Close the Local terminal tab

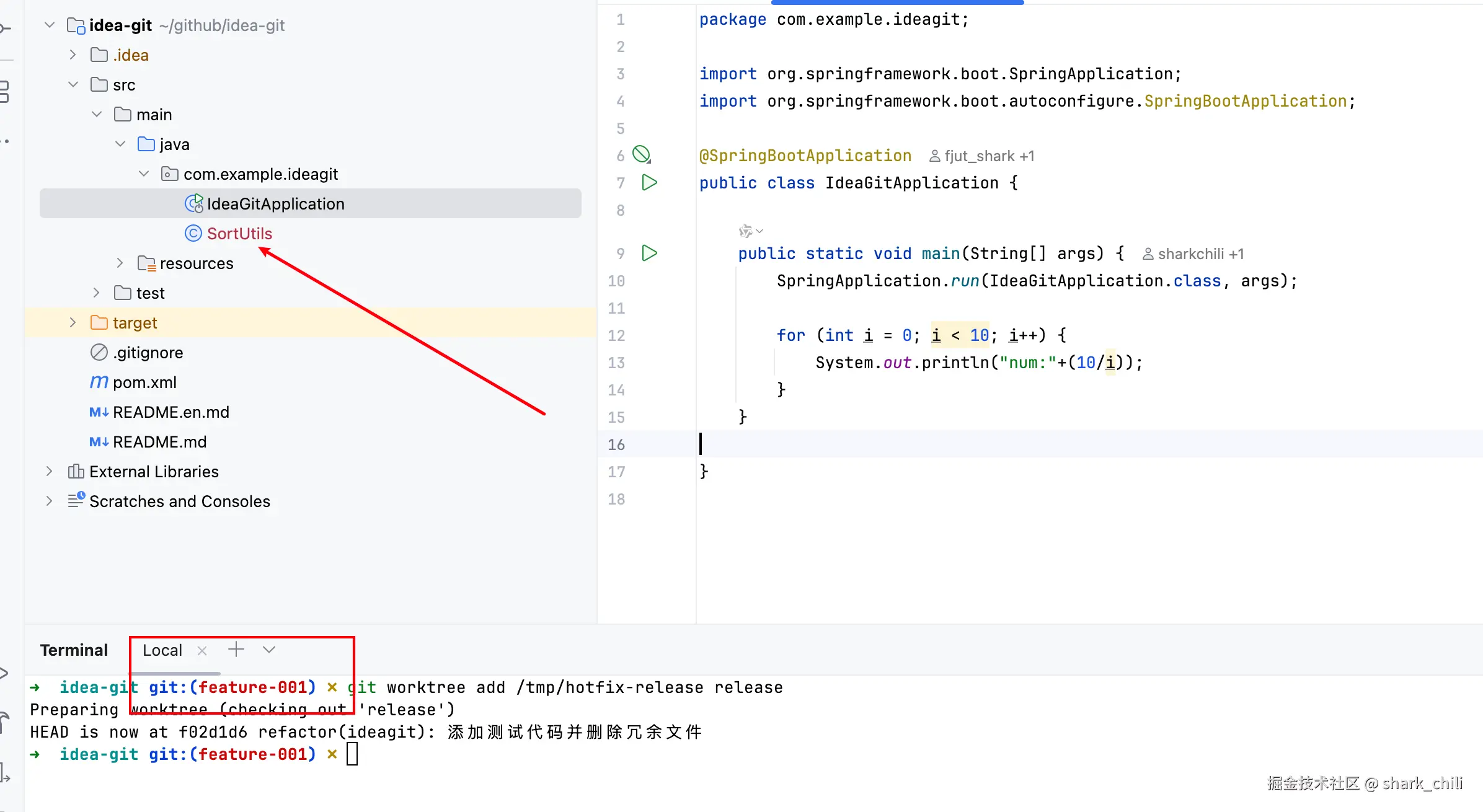click(x=202, y=650)
